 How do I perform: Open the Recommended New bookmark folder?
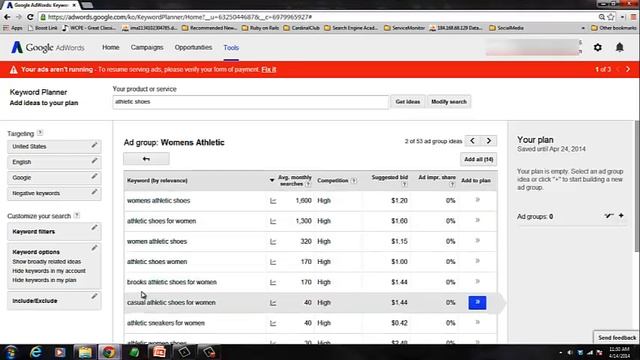(x=209, y=28)
